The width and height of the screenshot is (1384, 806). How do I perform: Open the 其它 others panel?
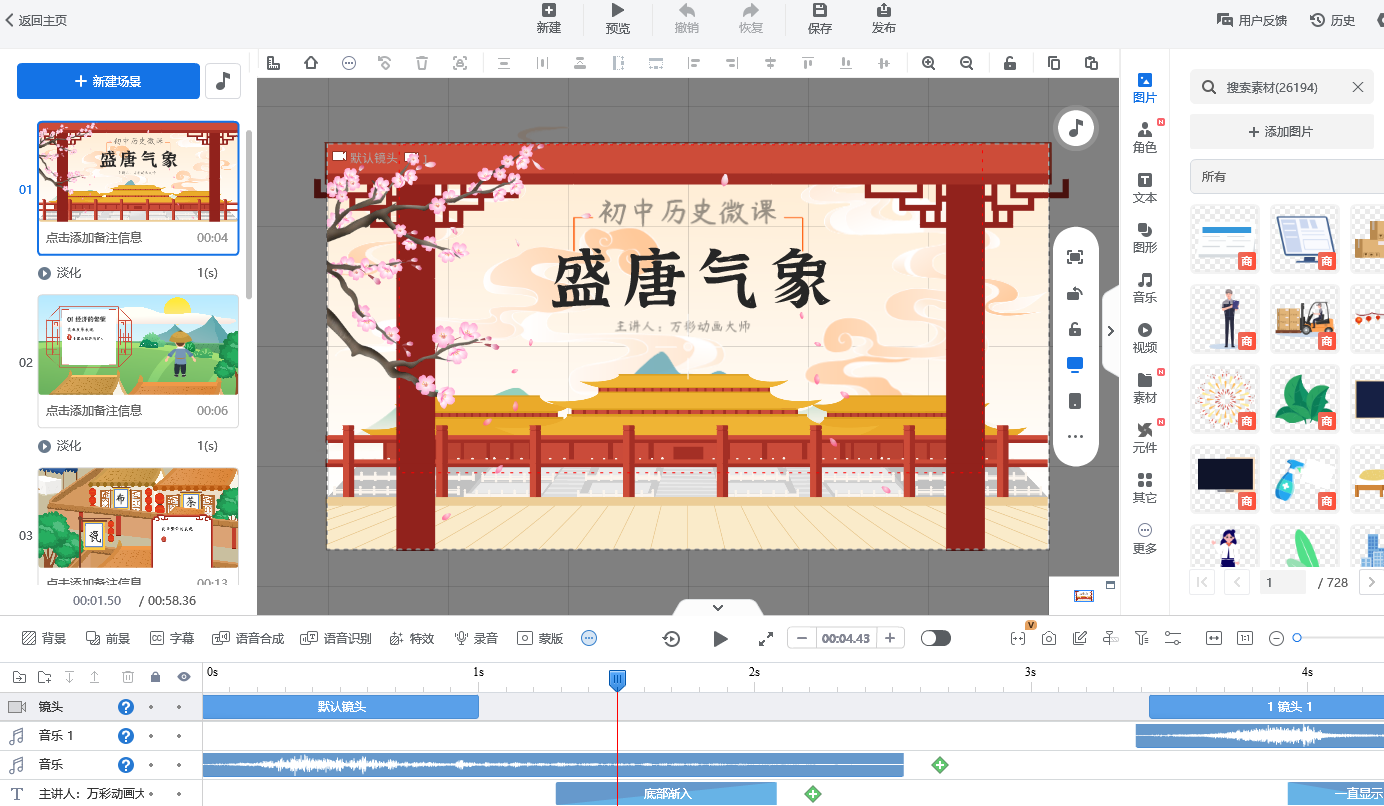pyautogui.click(x=1145, y=488)
